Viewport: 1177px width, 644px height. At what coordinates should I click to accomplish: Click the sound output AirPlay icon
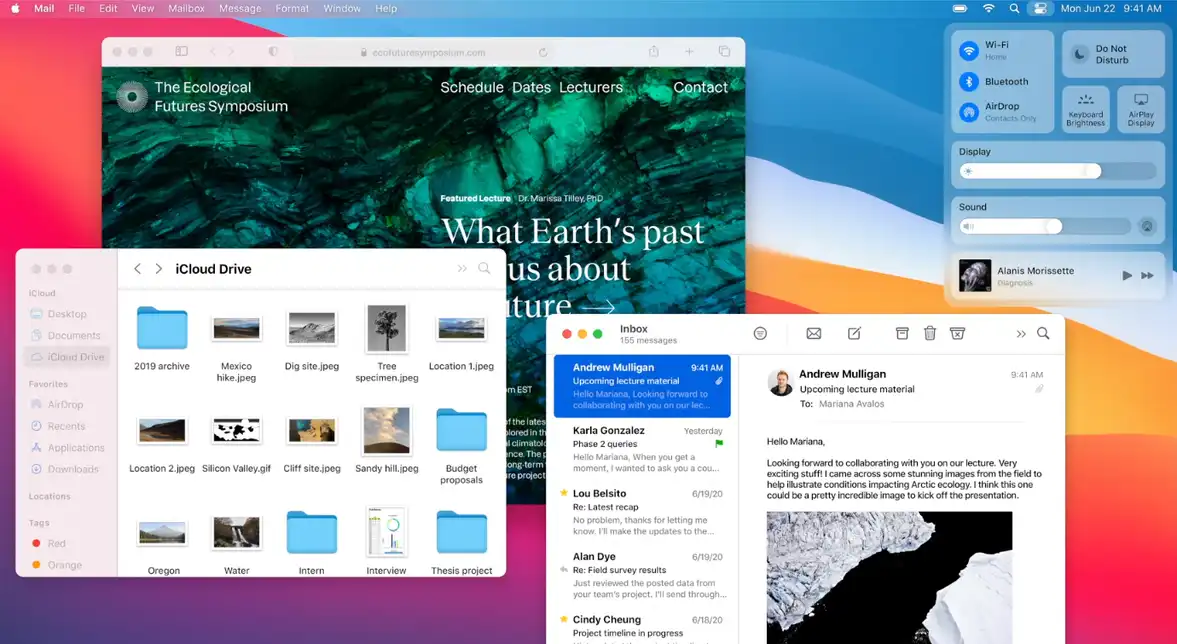1147,226
